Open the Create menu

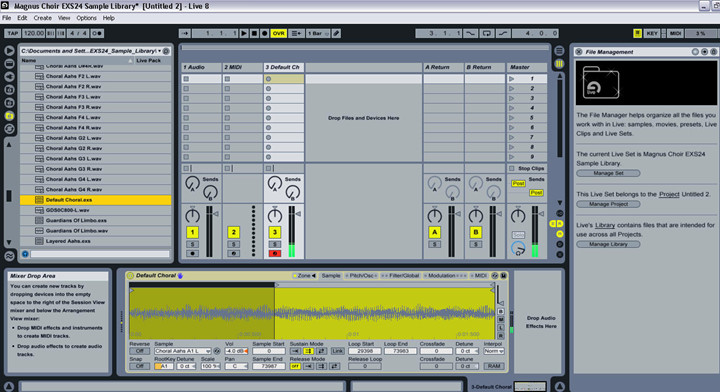(x=42, y=18)
